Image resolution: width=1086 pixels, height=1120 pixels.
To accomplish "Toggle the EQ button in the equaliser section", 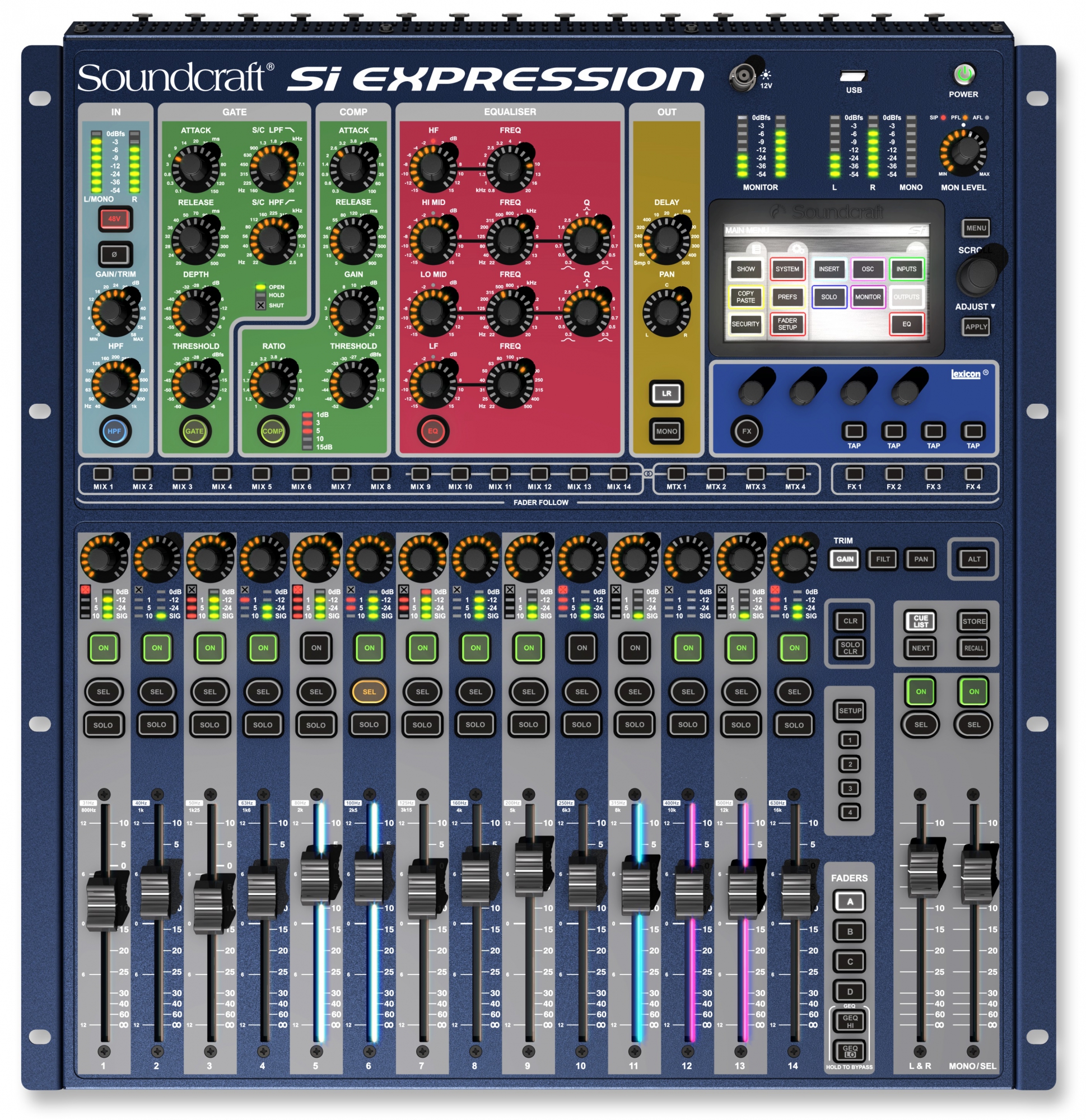I will pos(432,431).
